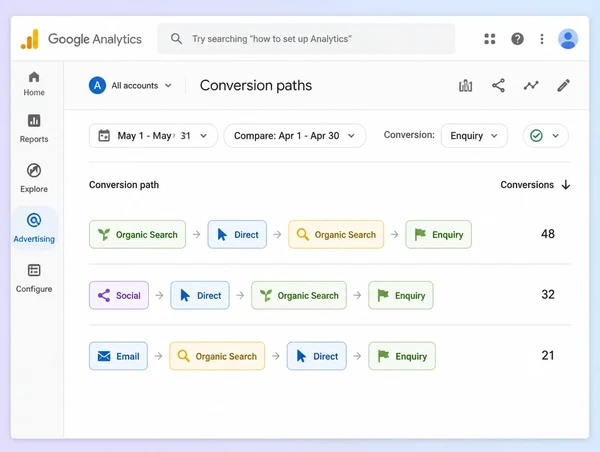Image resolution: width=600 pixels, height=452 pixels.
Task: Click Organic Search chip in the 32 row
Action: coord(299,295)
